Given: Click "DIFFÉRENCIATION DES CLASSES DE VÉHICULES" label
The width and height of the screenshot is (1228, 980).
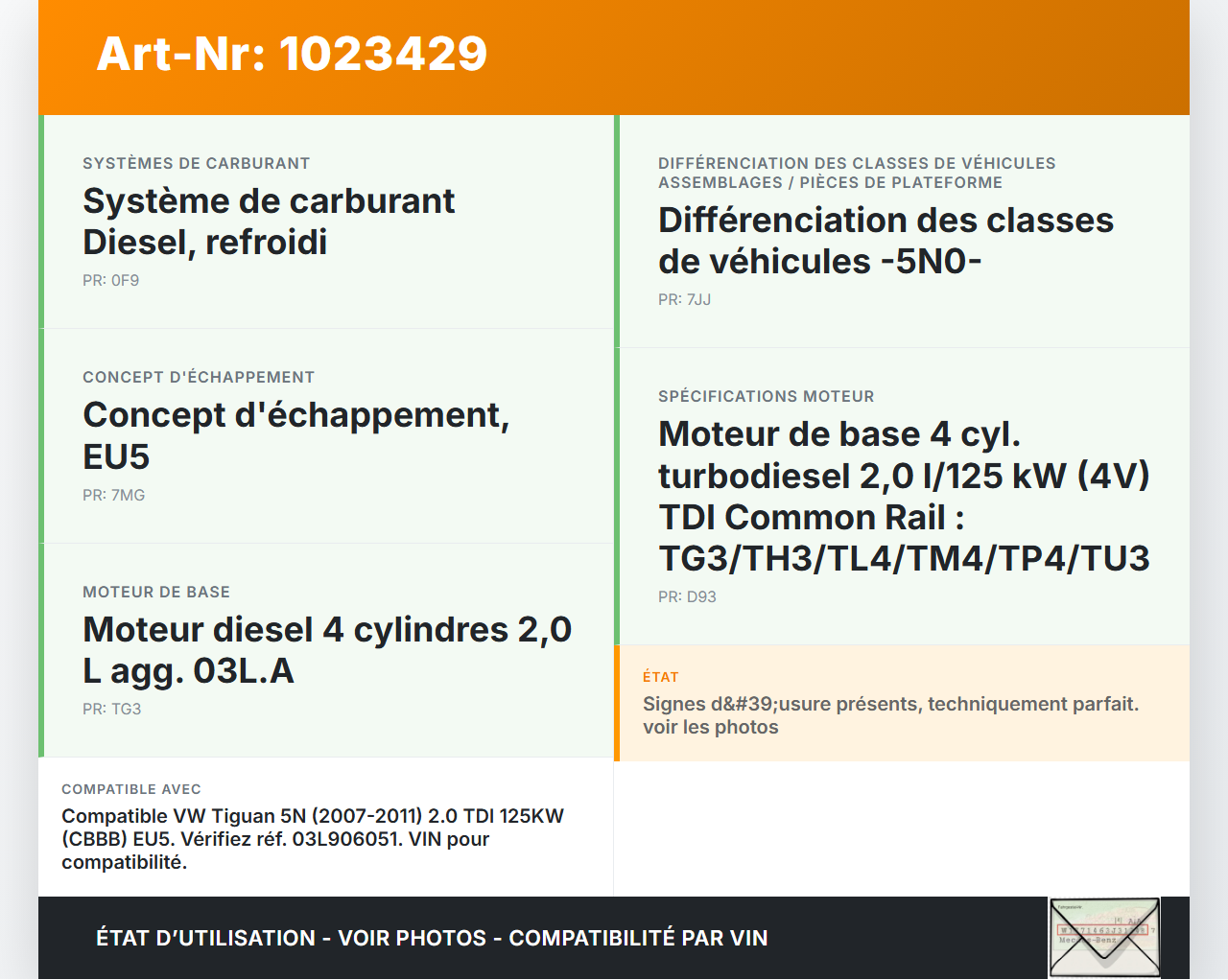Looking at the screenshot, I should coord(857,174).
